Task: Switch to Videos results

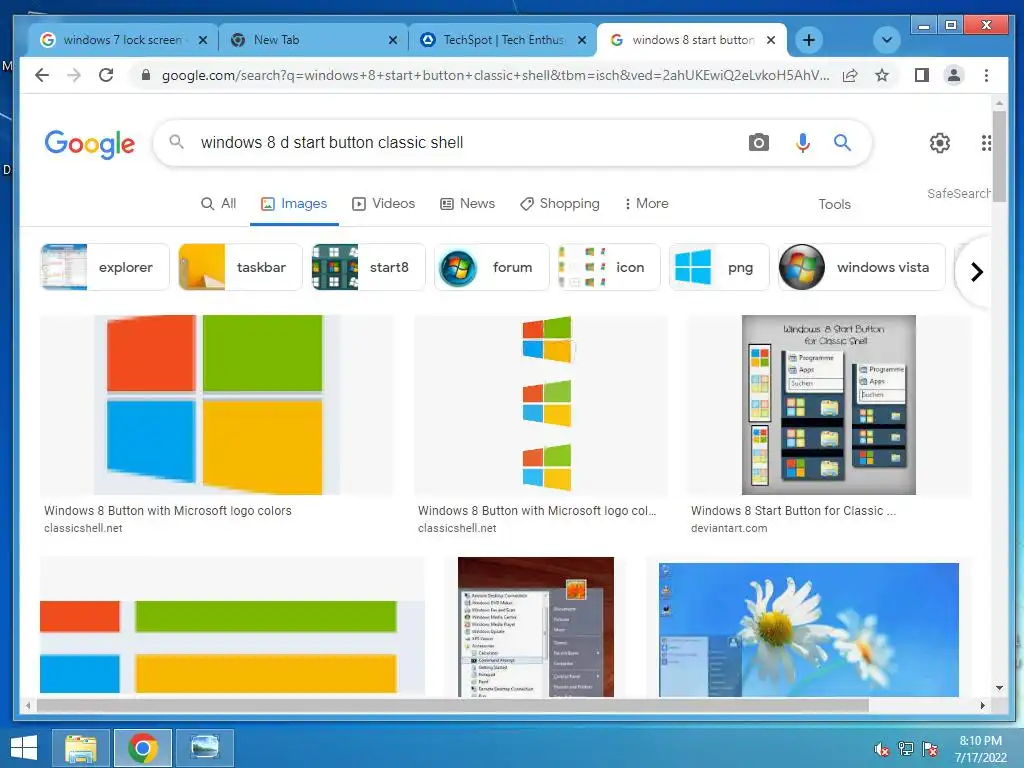Action: pyautogui.click(x=383, y=204)
